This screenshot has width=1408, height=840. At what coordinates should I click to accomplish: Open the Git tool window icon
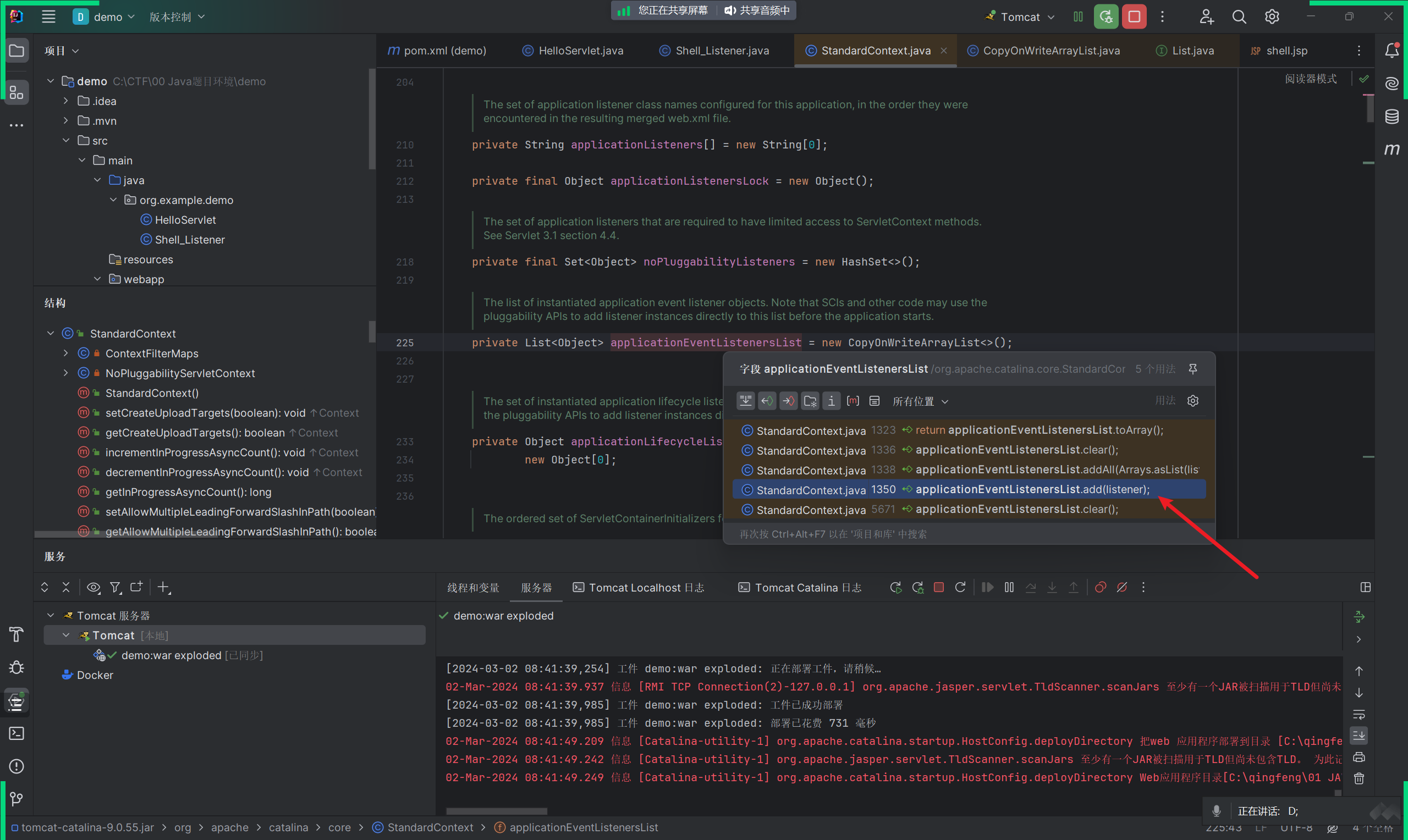(16, 799)
